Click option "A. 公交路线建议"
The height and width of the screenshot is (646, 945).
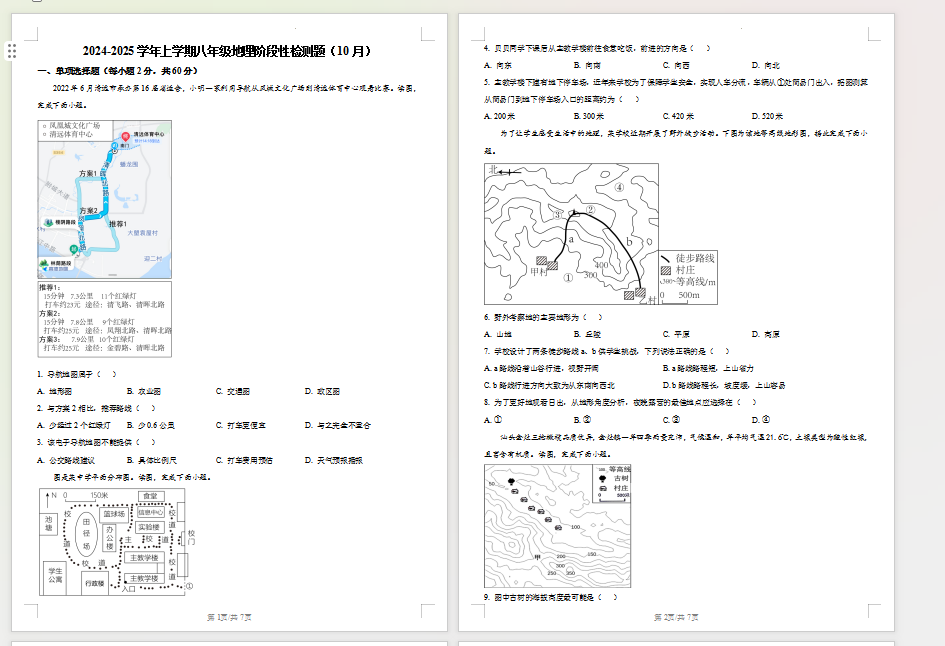point(66,460)
